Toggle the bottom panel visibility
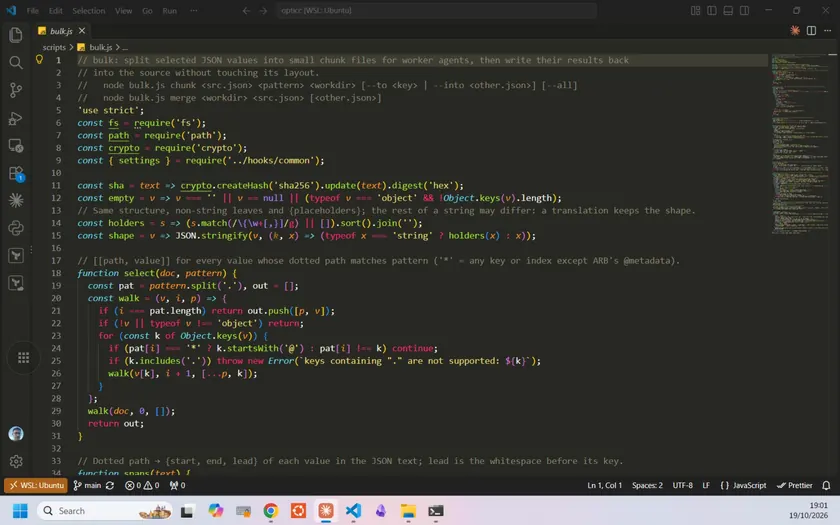Screen dimensions: 840x525 [x=728, y=10]
